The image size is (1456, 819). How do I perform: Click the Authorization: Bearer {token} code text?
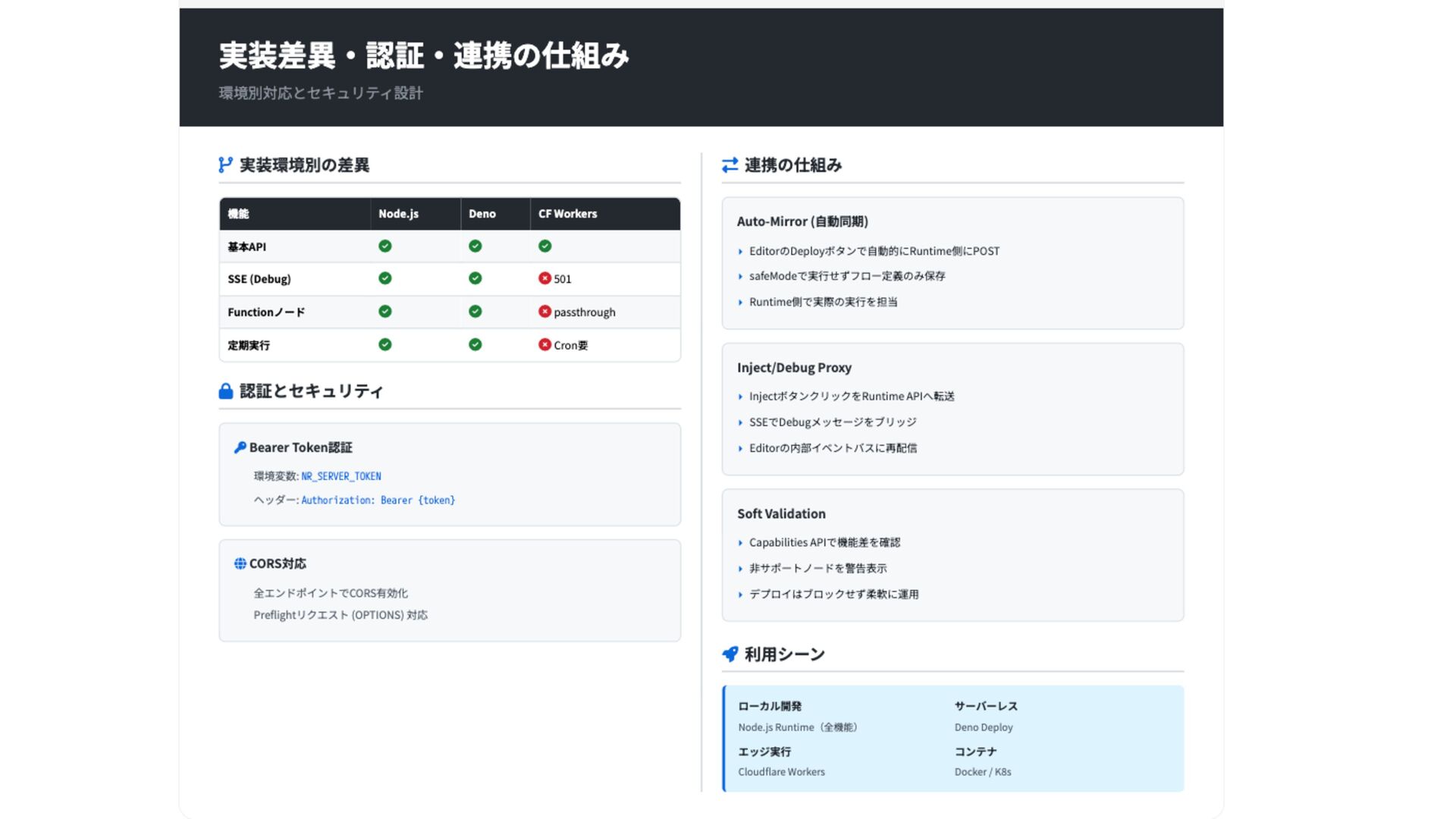point(378,500)
